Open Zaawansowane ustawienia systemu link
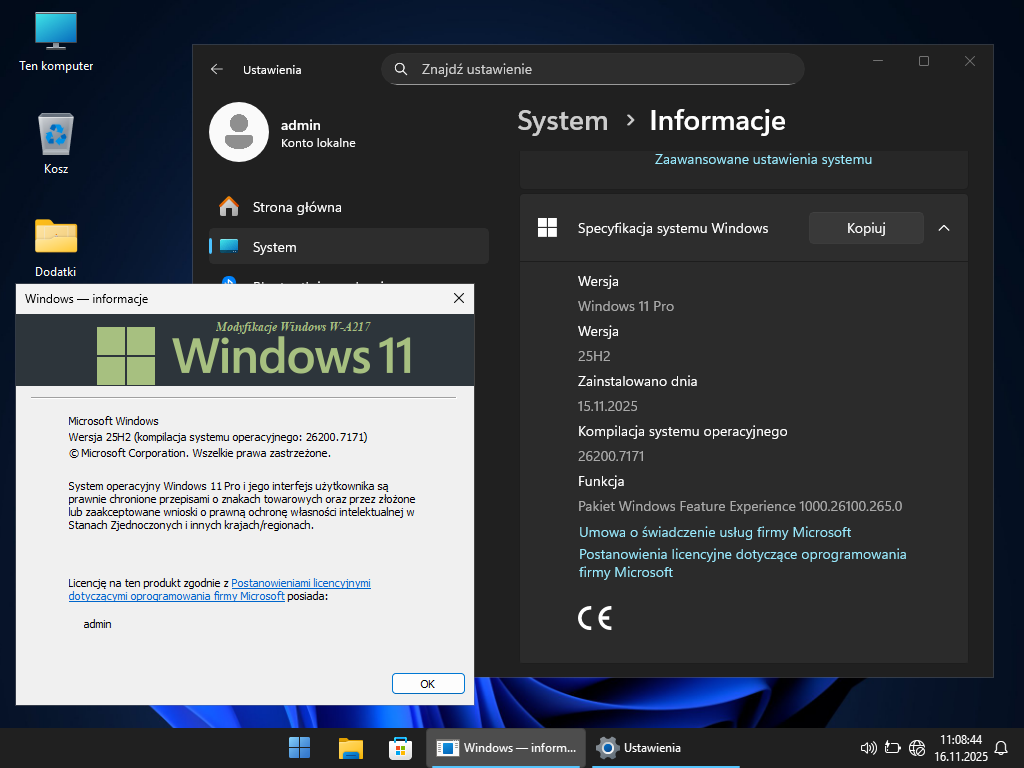 click(763, 159)
